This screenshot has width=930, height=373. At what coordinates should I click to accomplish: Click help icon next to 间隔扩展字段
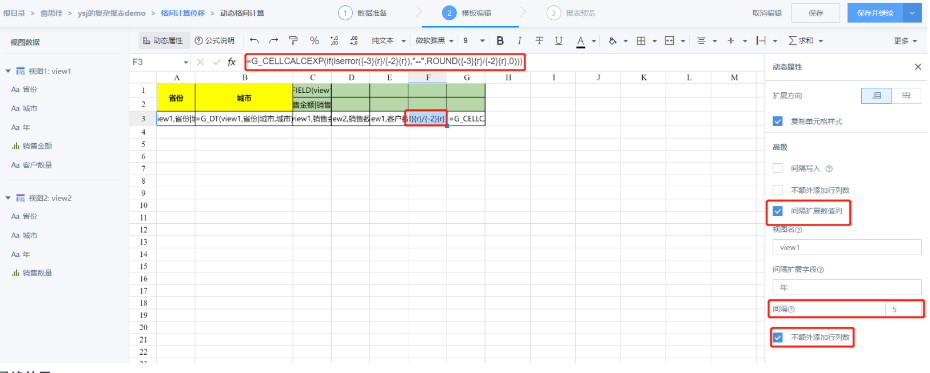[821, 269]
